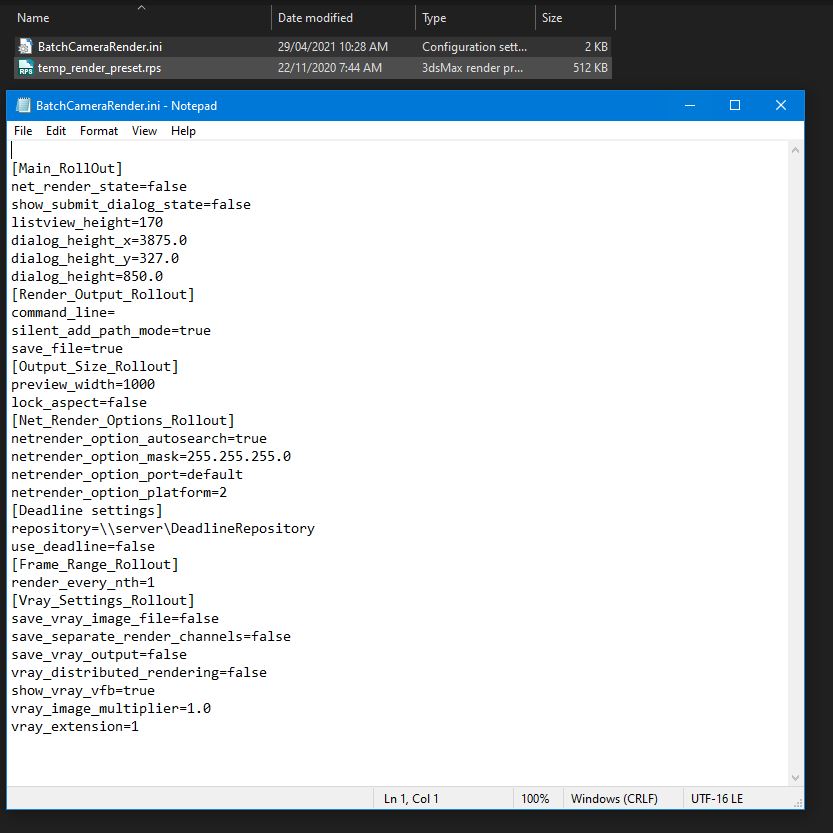Image resolution: width=833 pixels, height=833 pixels.
Task: Click the vray_image_multiplier=1.0 line
Action: click(111, 709)
